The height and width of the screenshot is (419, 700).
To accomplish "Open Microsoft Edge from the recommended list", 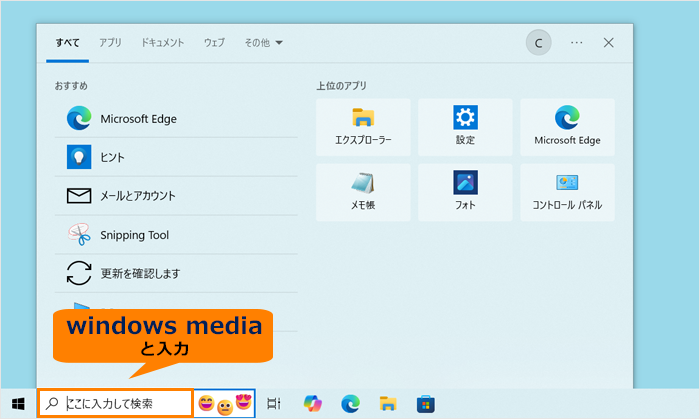I will 176,119.
